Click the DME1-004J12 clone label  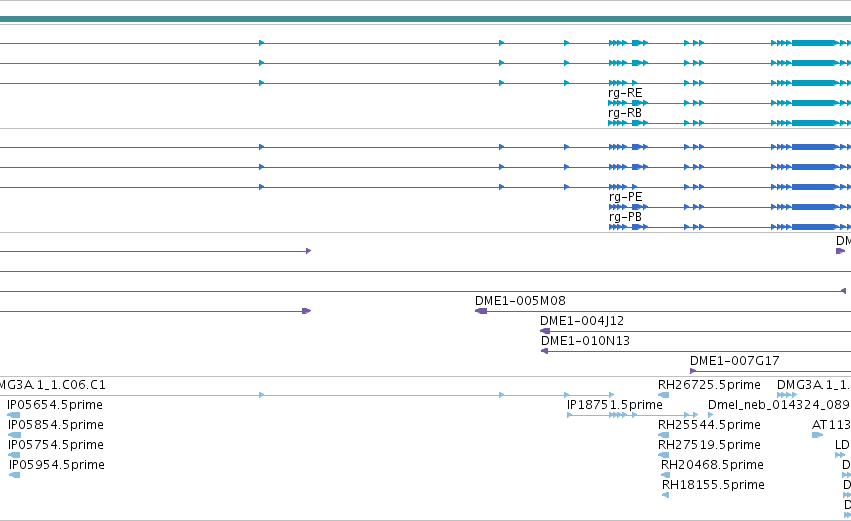pyautogui.click(x=582, y=321)
